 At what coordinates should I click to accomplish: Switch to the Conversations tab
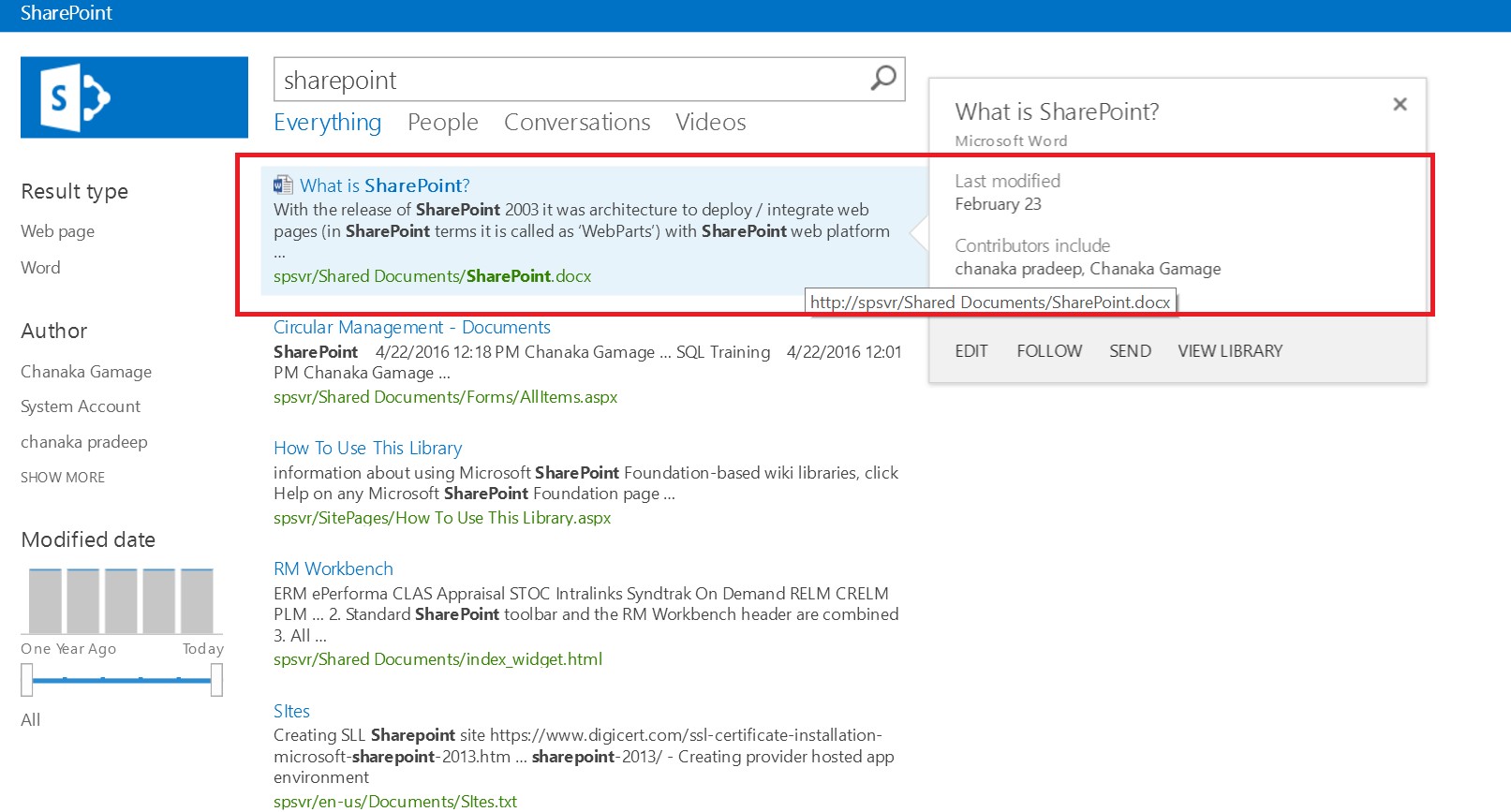[x=577, y=123]
